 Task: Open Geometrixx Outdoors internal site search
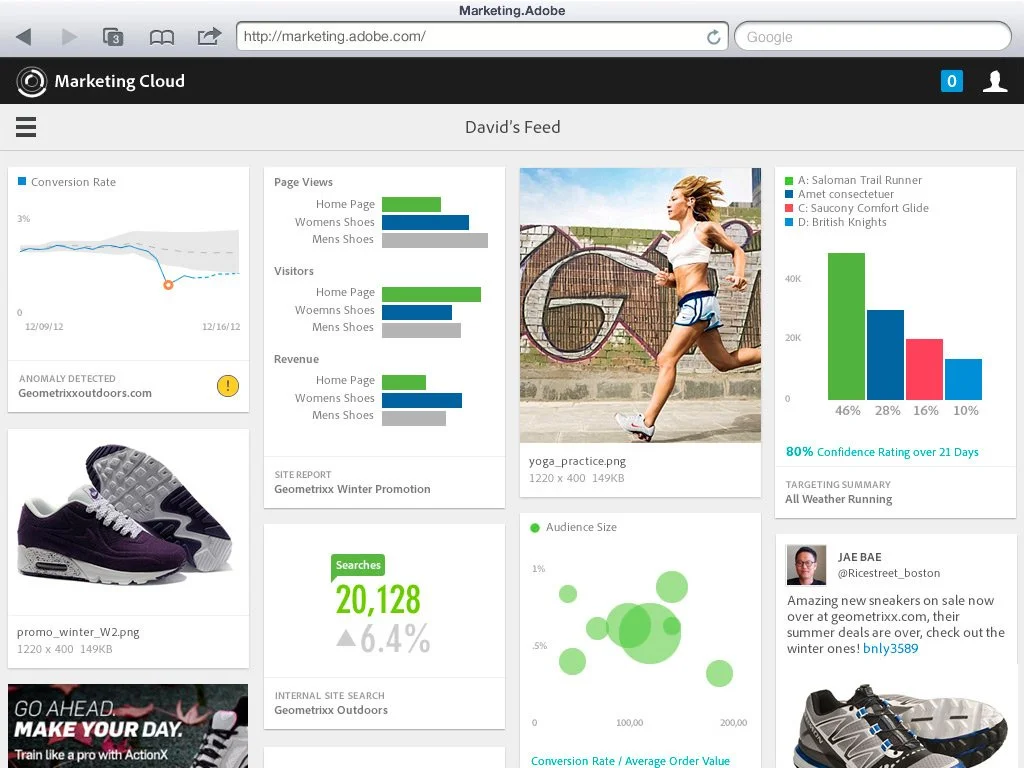[331, 710]
